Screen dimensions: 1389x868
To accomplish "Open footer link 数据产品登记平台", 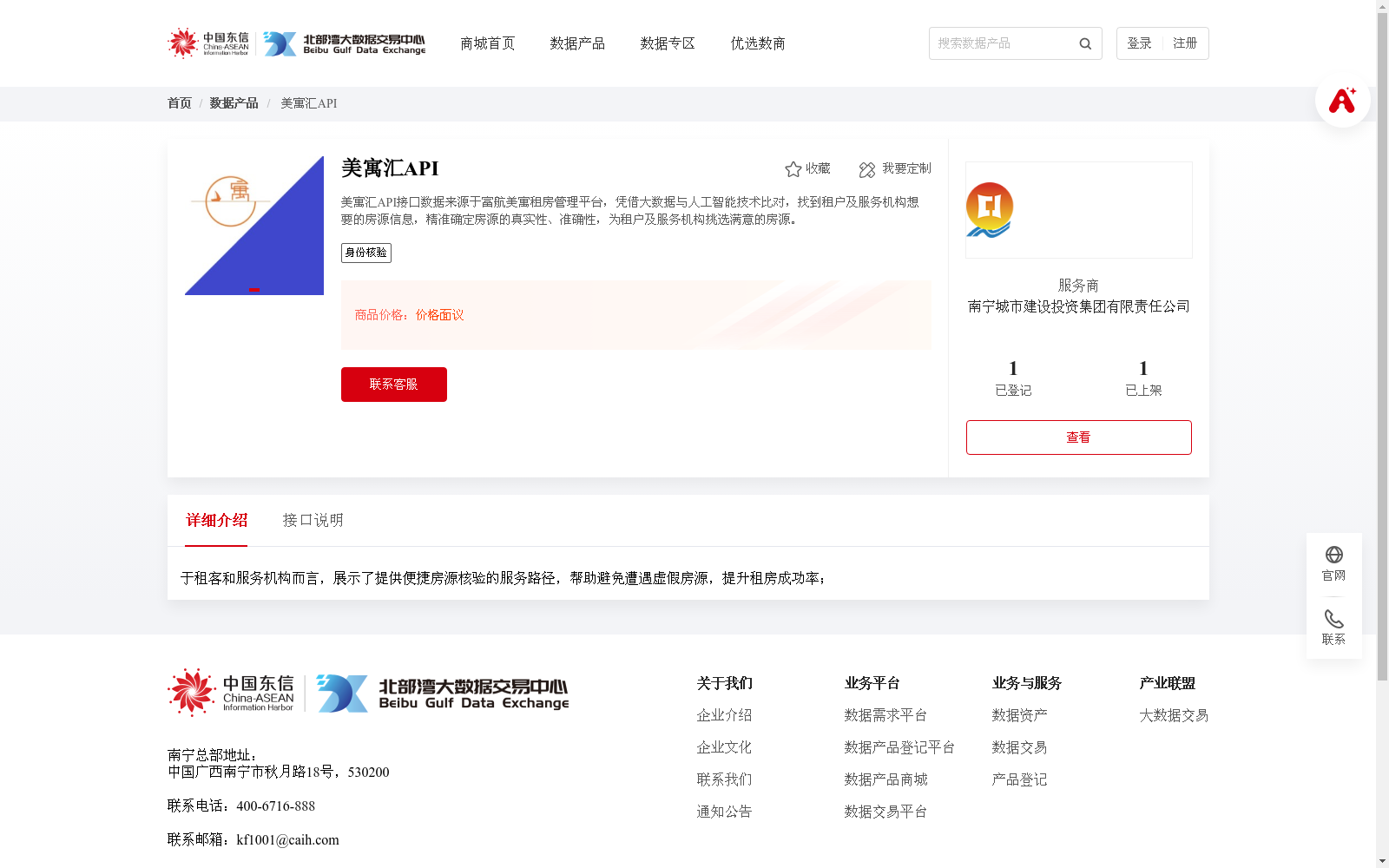I will pyautogui.click(x=899, y=747).
